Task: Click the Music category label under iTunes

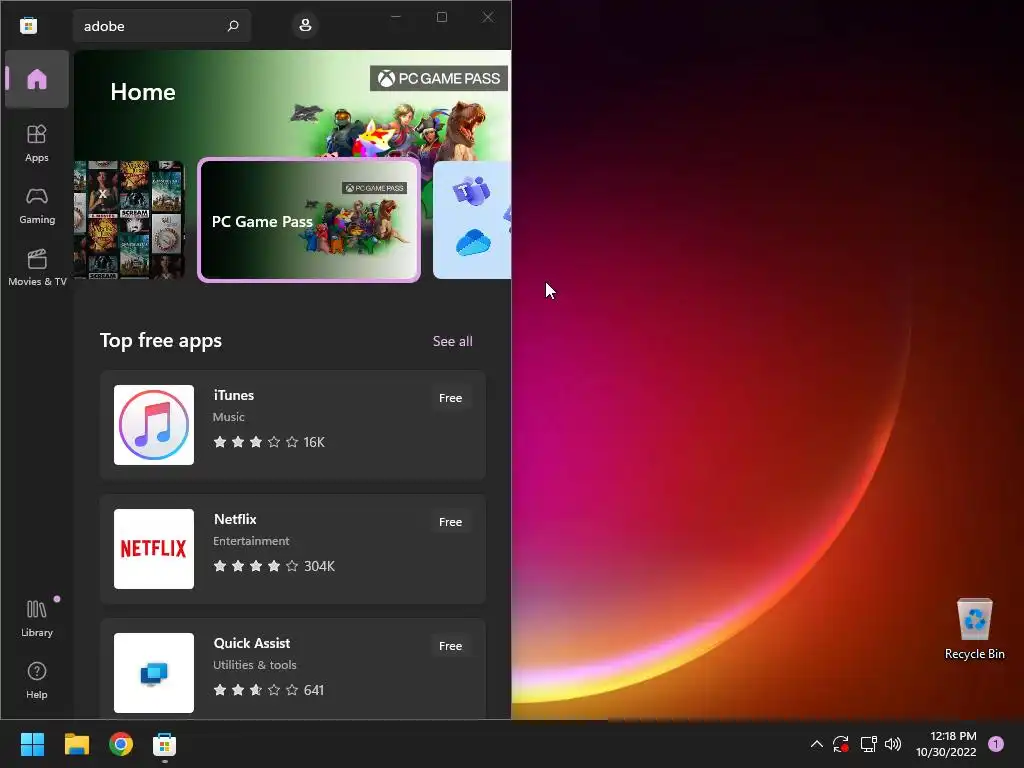Action: click(229, 417)
